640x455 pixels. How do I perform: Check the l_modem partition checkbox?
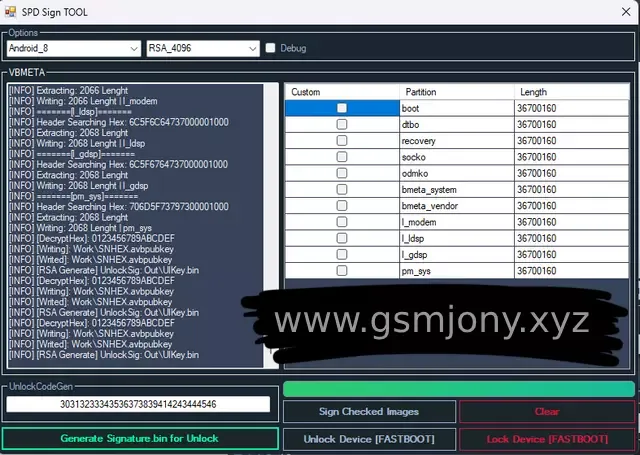(342, 222)
